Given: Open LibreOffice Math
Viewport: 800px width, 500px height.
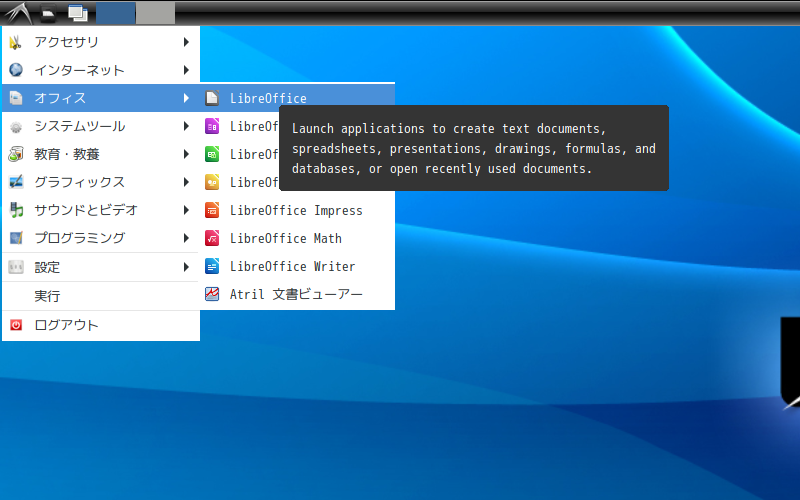Looking at the screenshot, I should coord(285,238).
